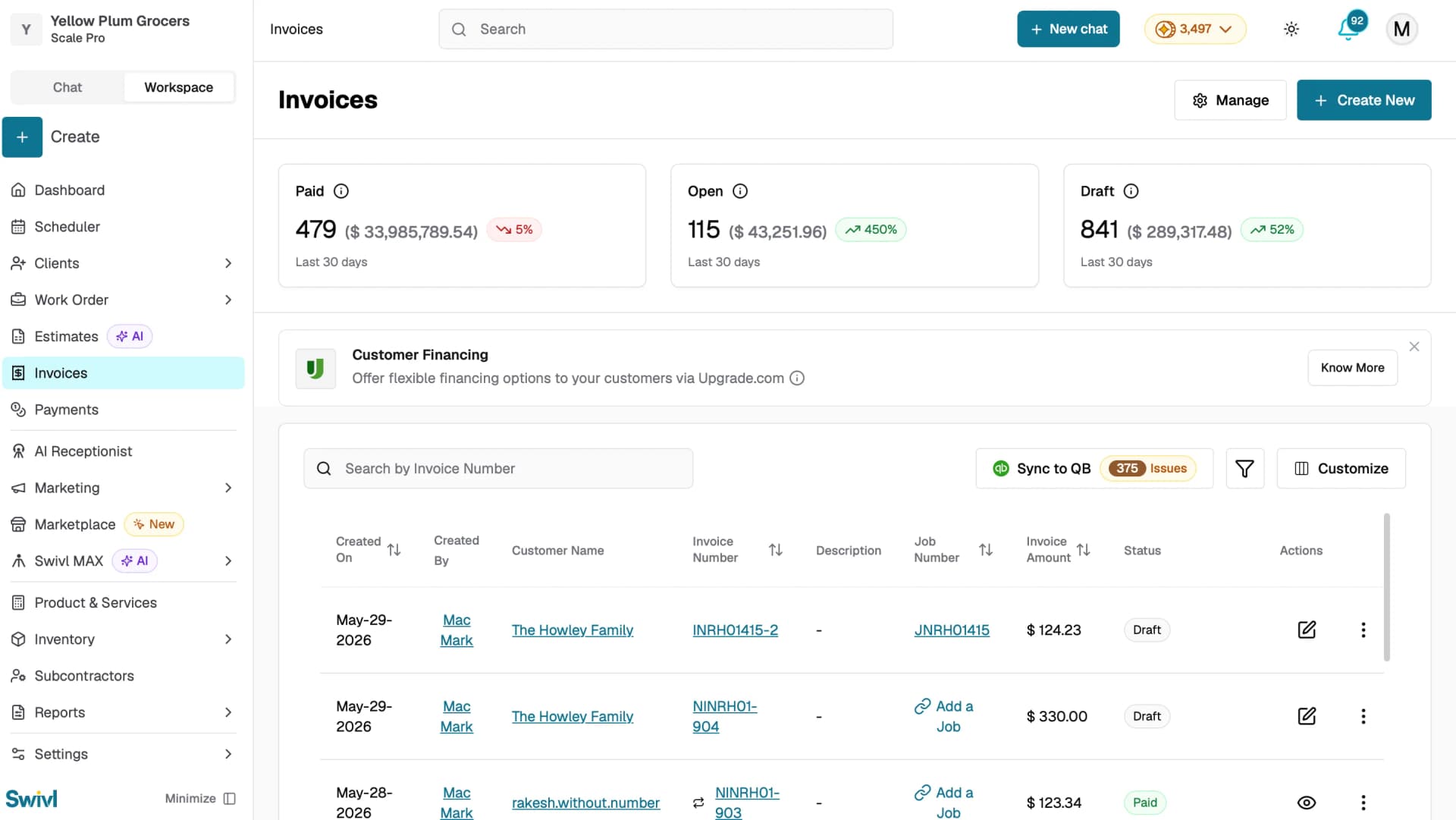Click info icon beside Upgrade.com text
The height and width of the screenshot is (820, 1456).
tap(797, 379)
